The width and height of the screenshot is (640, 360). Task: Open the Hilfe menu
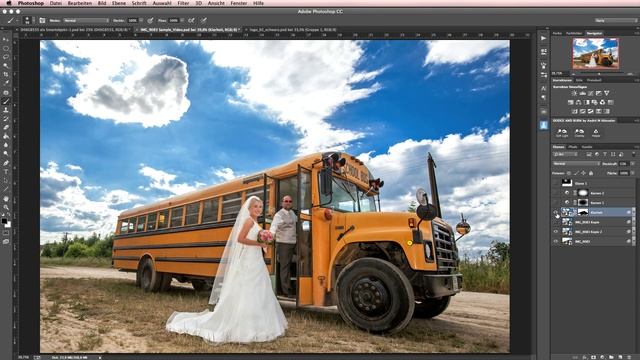258,3
